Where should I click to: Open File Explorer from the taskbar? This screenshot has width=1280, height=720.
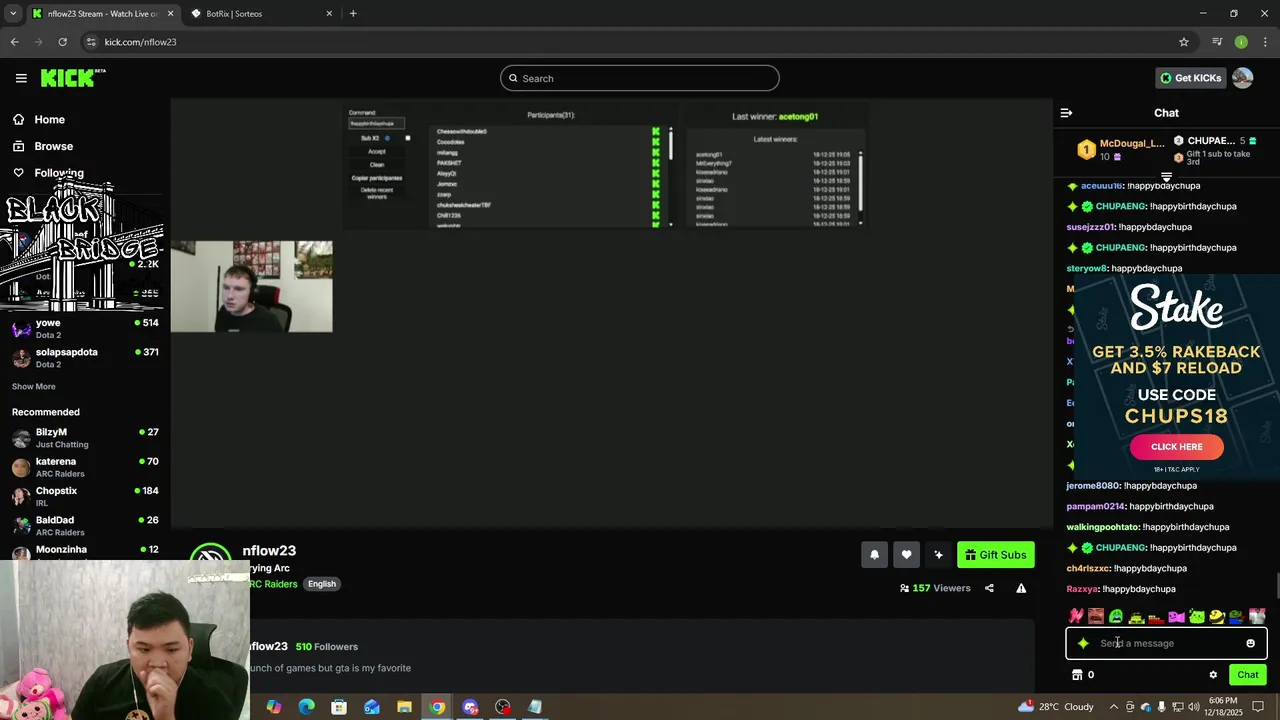pyautogui.click(x=404, y=707)
